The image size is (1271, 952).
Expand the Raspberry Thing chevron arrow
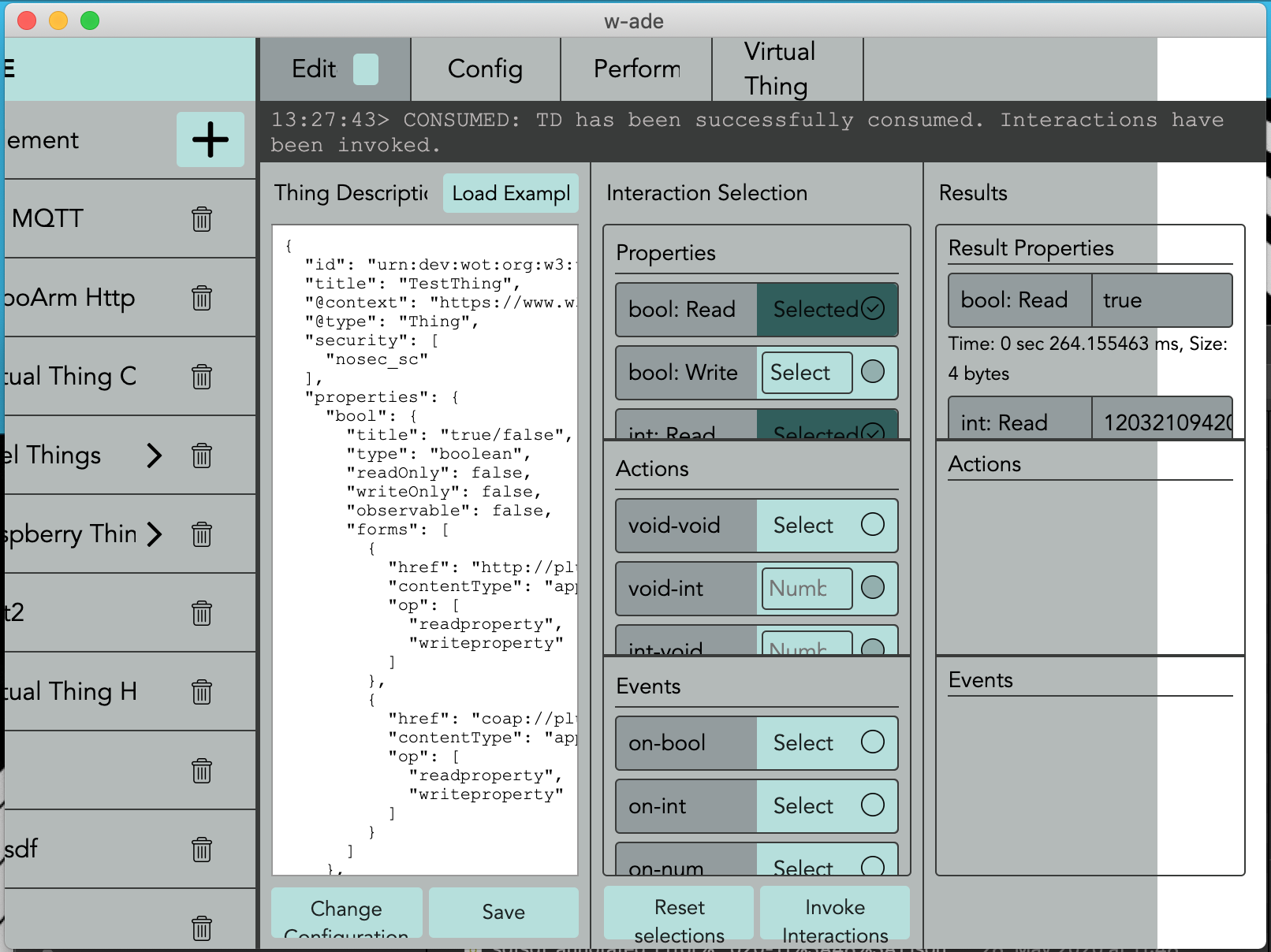[155, 534]
